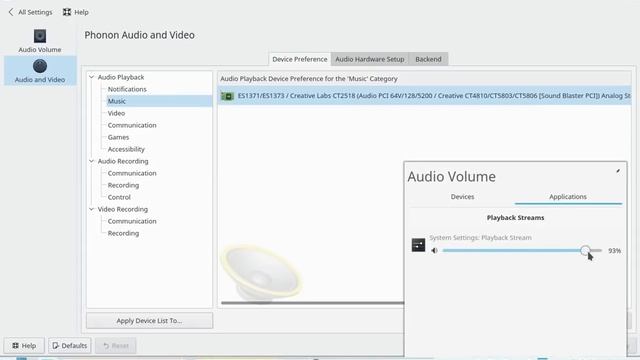Click the Help icon in top bar
This screenshot has height=360, width=640.
tap(67, 12)
